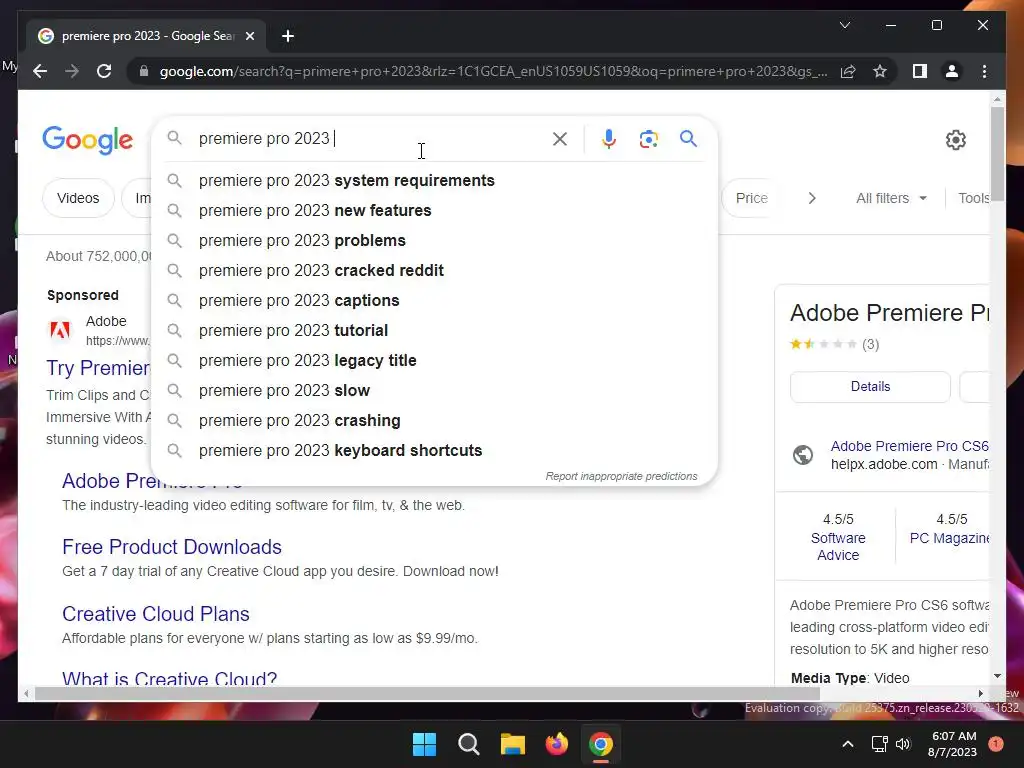Select suggestion captions

434,300
